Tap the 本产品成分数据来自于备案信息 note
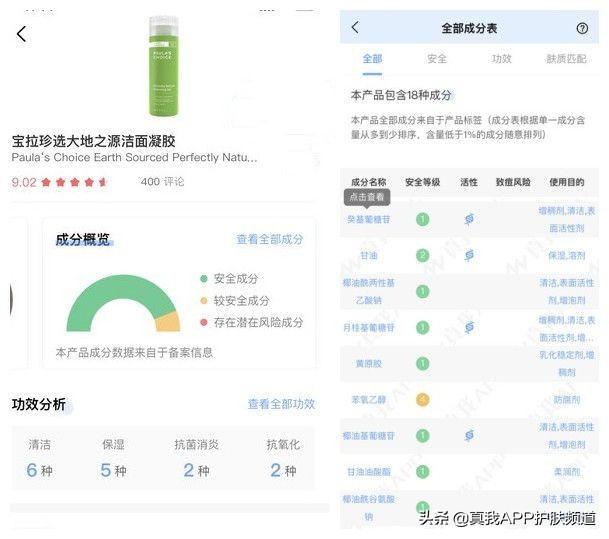This screenshot has height=539, width=609. (x=134, y=352)
